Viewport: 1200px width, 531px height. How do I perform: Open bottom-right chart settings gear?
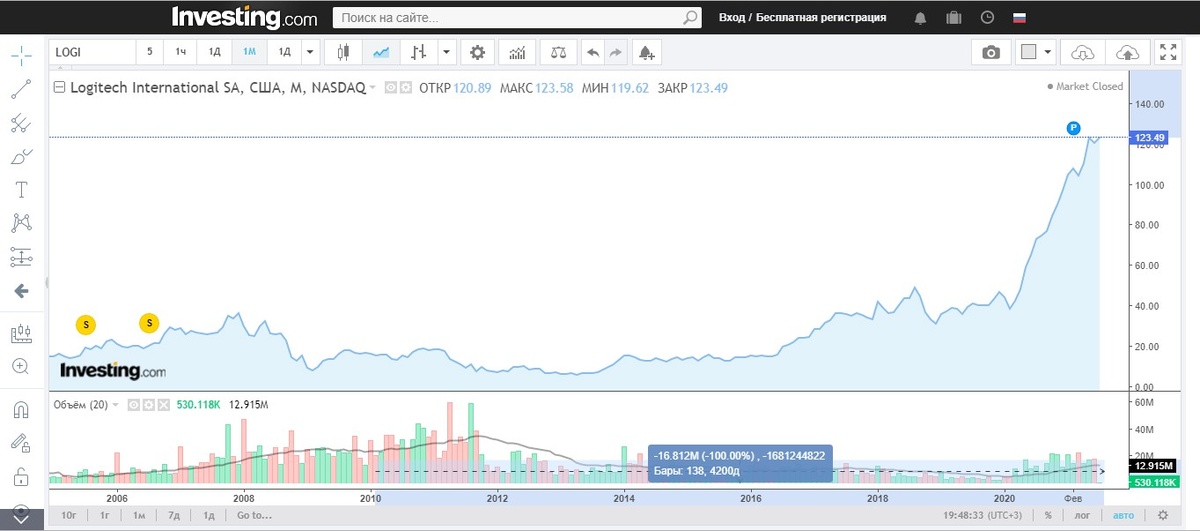click(x=1162, y=515)
